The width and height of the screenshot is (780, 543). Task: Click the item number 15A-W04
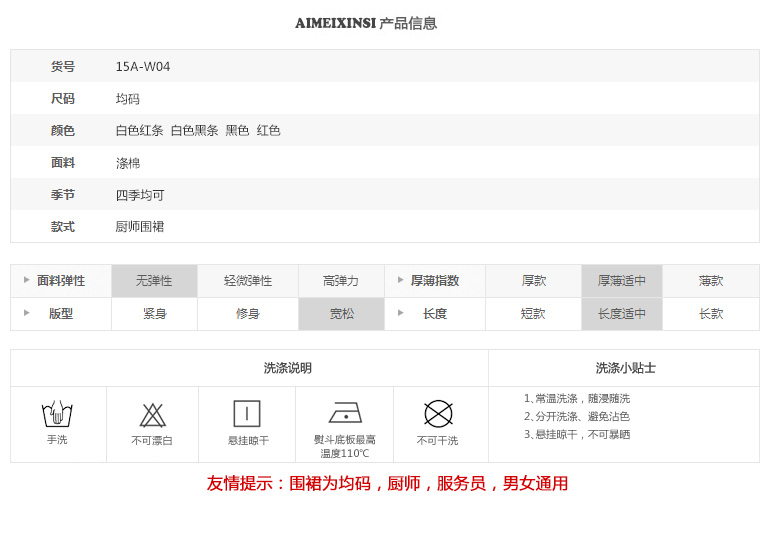coord(143,67)
